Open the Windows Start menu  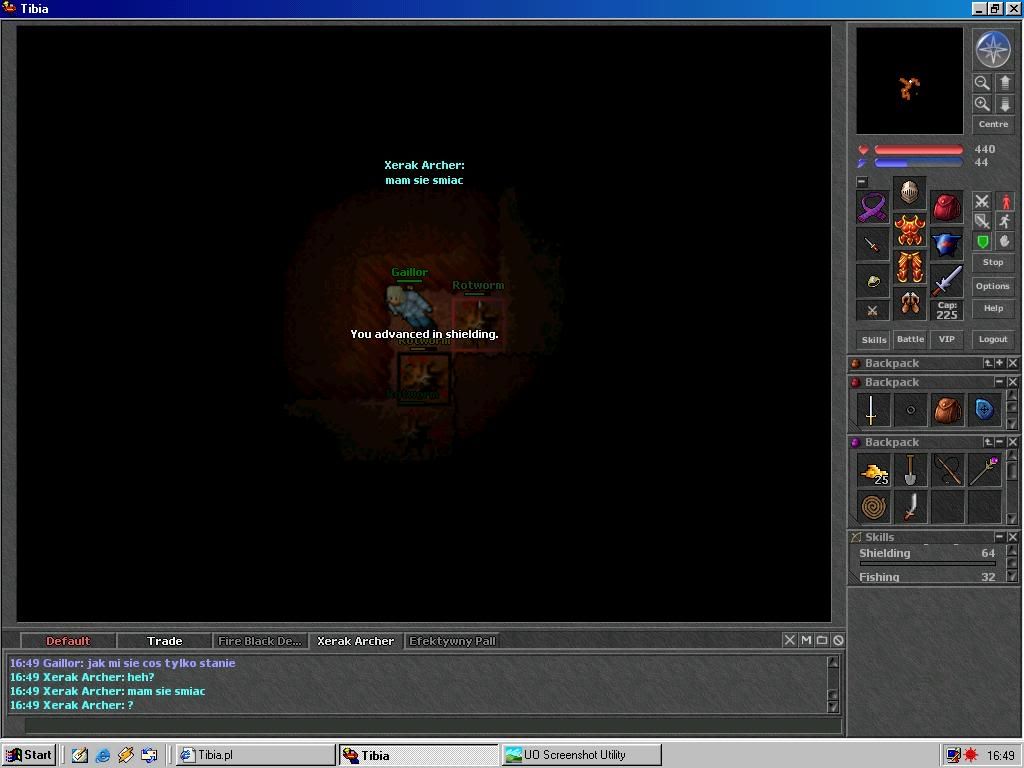click(29, 755)
